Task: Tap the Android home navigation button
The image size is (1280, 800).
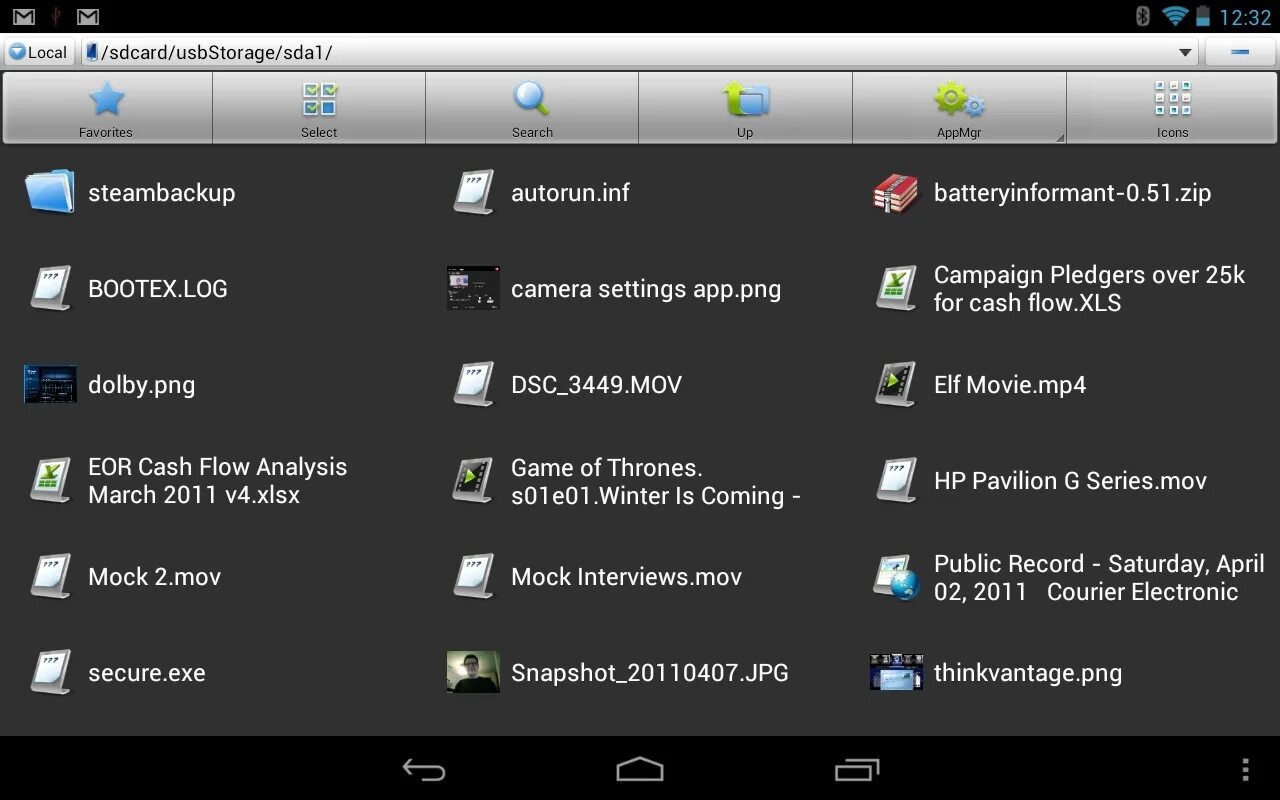Action: (x=640, y=769)
